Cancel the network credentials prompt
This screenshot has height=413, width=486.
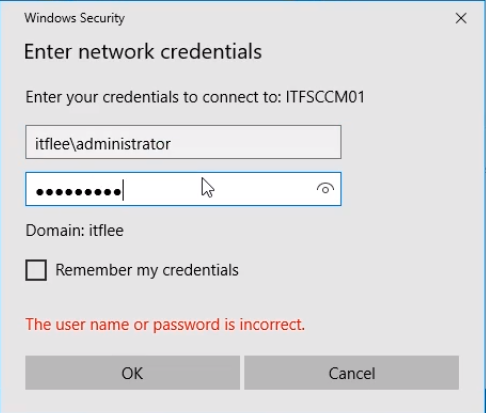tap(352, 373)
